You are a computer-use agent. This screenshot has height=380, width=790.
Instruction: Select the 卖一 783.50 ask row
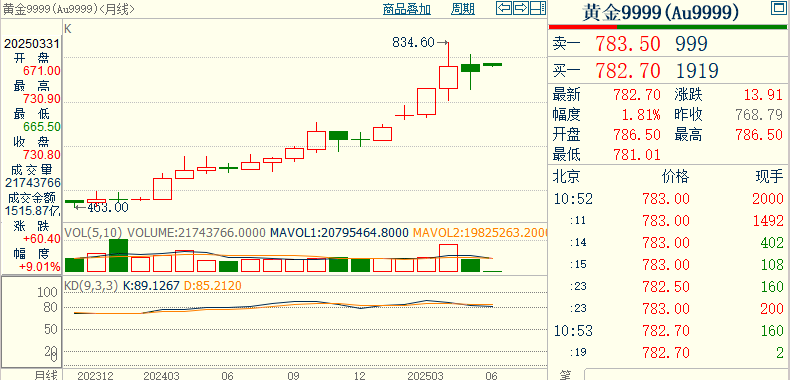669,44
